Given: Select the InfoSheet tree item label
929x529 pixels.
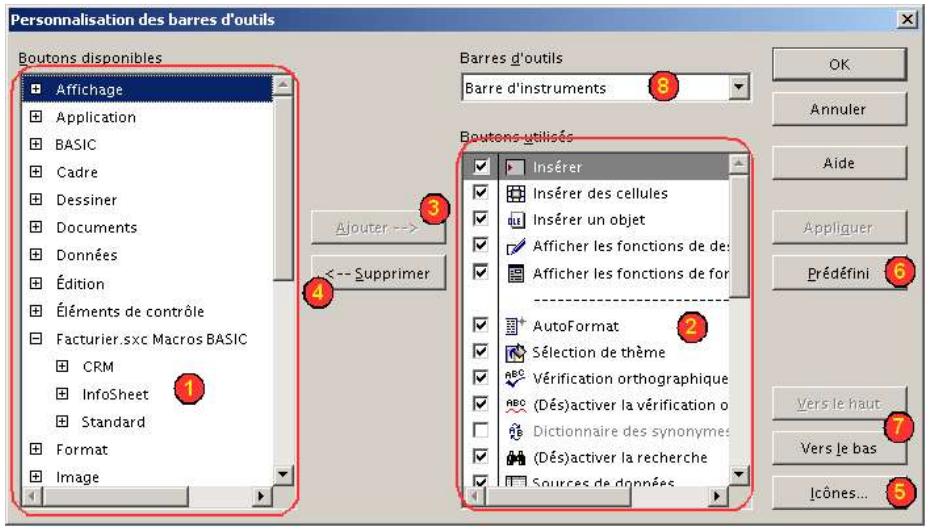Looking at the screenshot, I should pyautogui.click(x=115, y=394).
